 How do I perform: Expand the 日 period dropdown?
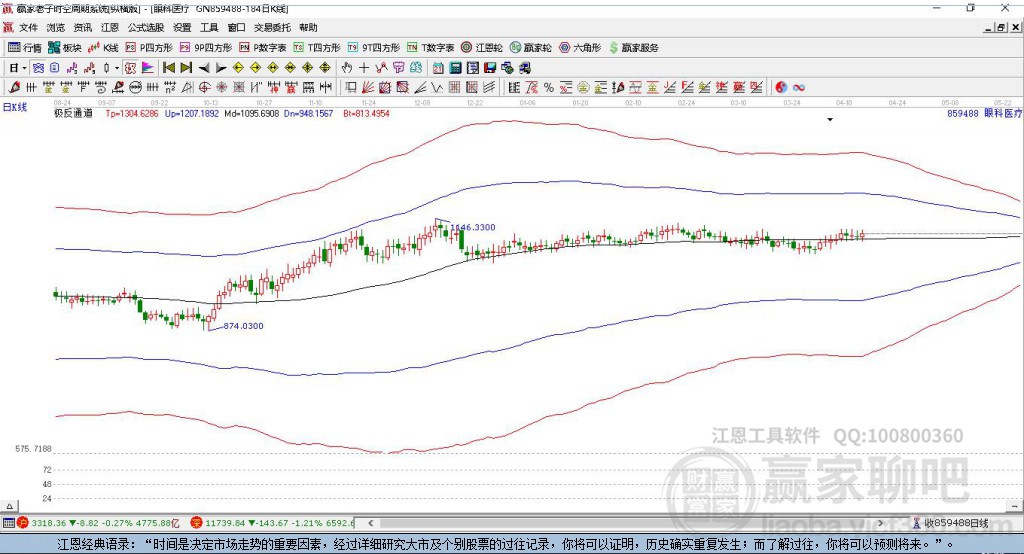click(x=24, y=68)
